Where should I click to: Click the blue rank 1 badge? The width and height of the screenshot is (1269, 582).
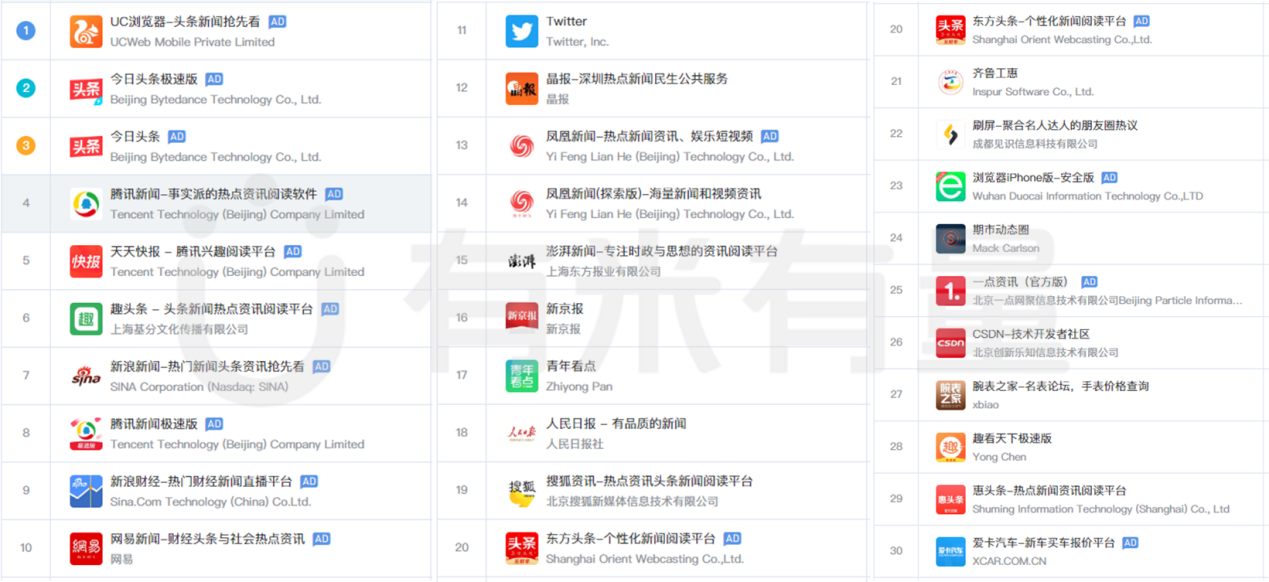26,31
